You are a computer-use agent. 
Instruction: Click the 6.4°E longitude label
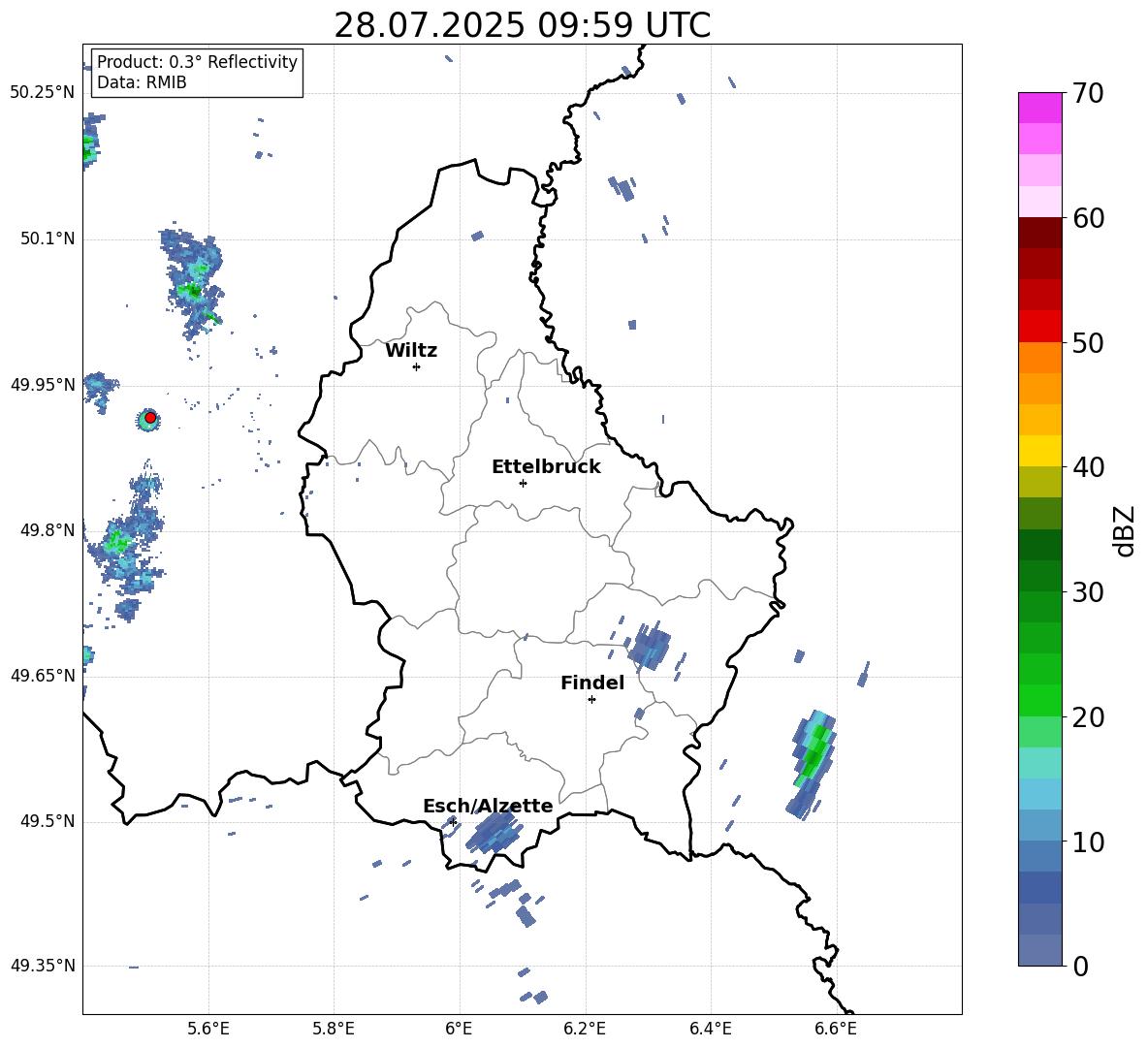(x=710, y=1029)
